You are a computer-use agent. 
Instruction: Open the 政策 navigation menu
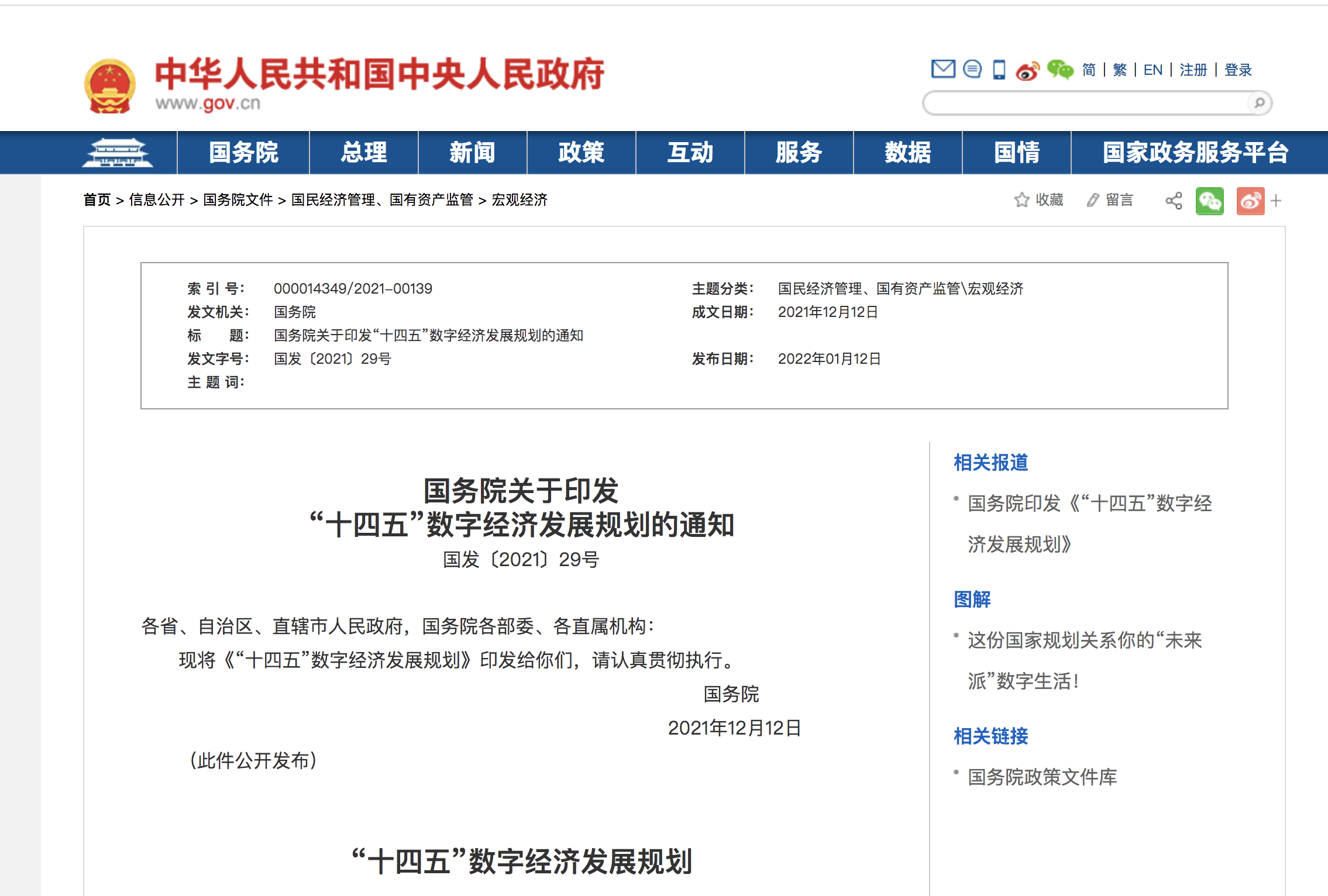click(x=582, y=153)
